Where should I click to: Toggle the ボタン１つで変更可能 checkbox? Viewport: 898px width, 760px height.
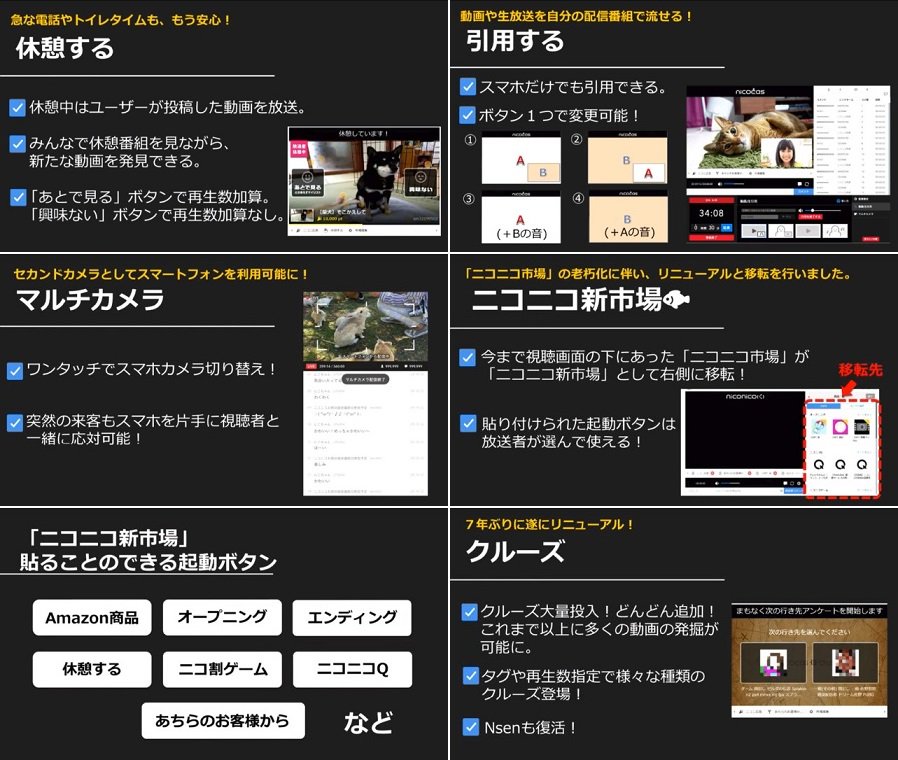coord(468,116)
